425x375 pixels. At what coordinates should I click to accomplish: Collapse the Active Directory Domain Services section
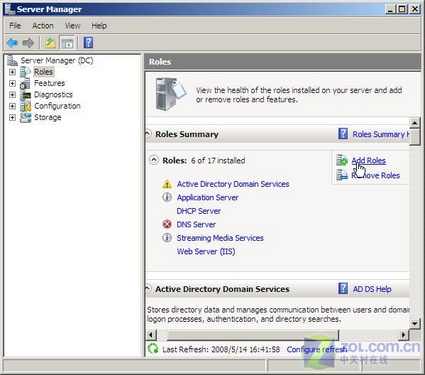[148, 289]
